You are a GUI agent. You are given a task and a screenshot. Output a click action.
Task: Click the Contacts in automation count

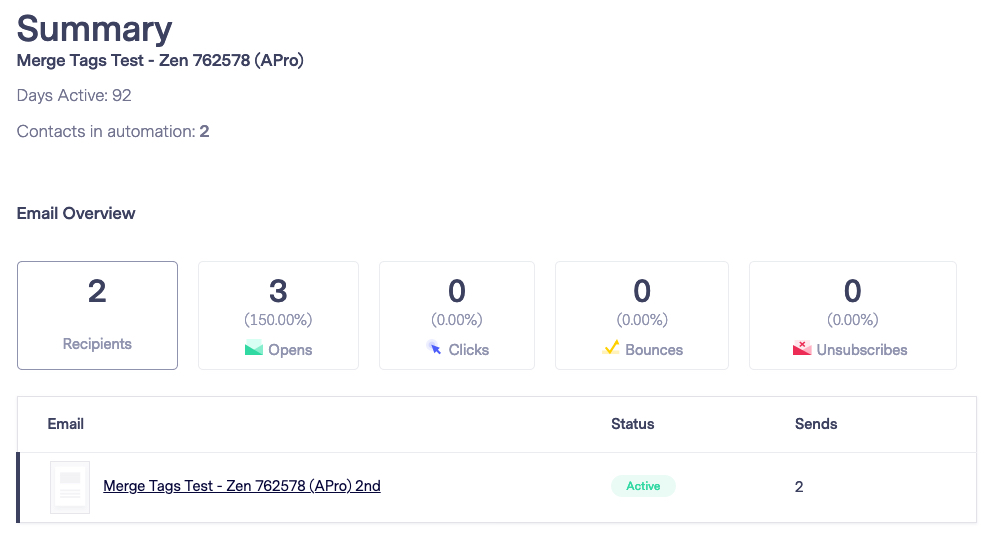click(x=204, y=132)
